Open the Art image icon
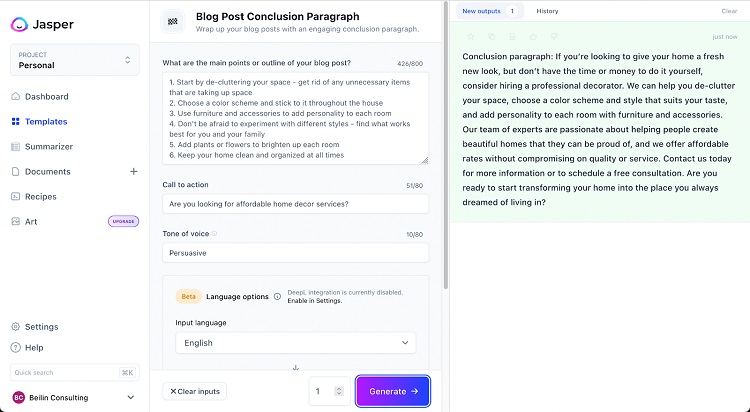The image size is (750, 412). coord(16,221)
